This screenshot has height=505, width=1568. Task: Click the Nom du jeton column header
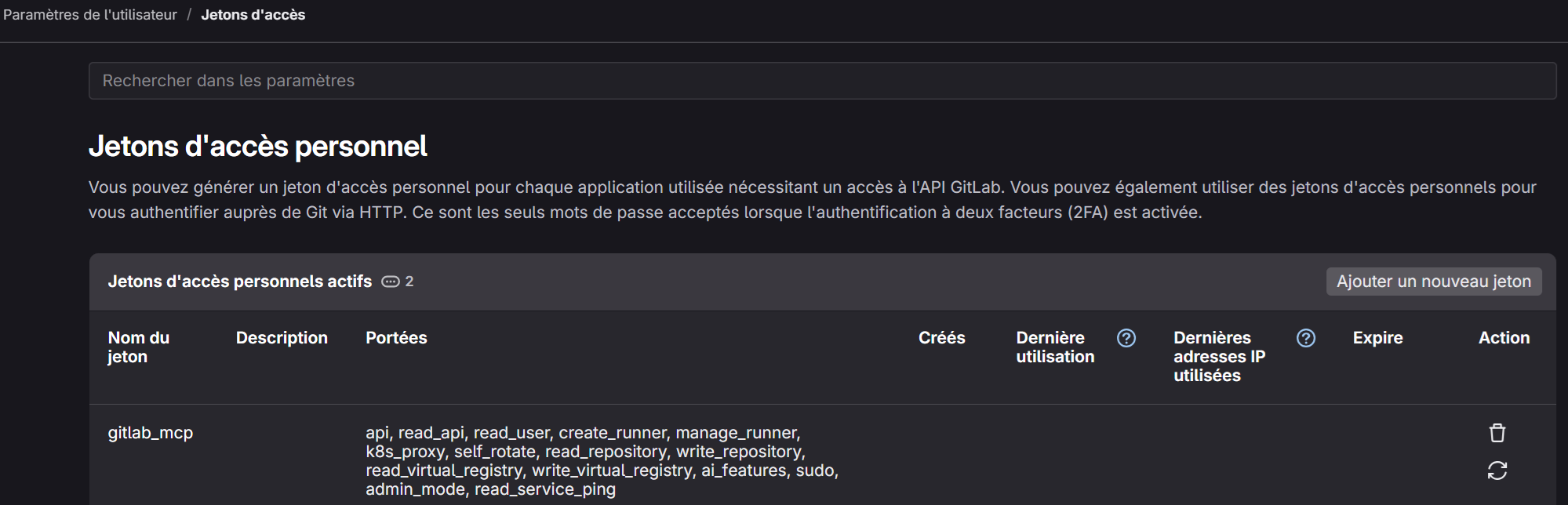pos(139,347)
